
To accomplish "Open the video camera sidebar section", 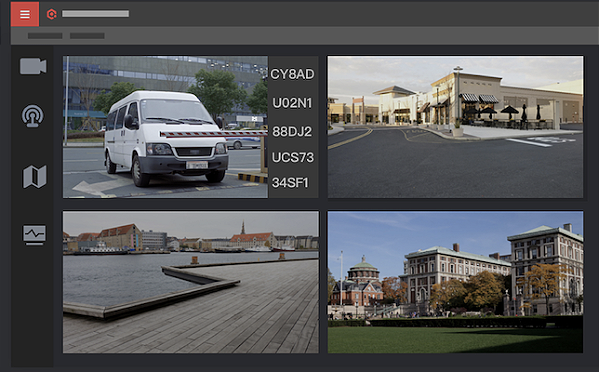I will tap(33, 66).
